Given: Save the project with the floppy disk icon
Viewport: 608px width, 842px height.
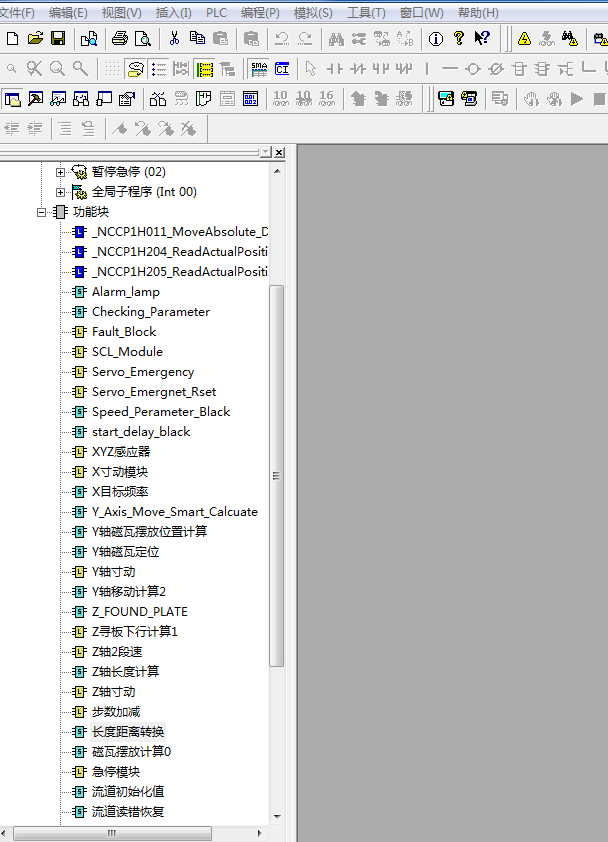Looking at the screenshot, I should point(58,39).
